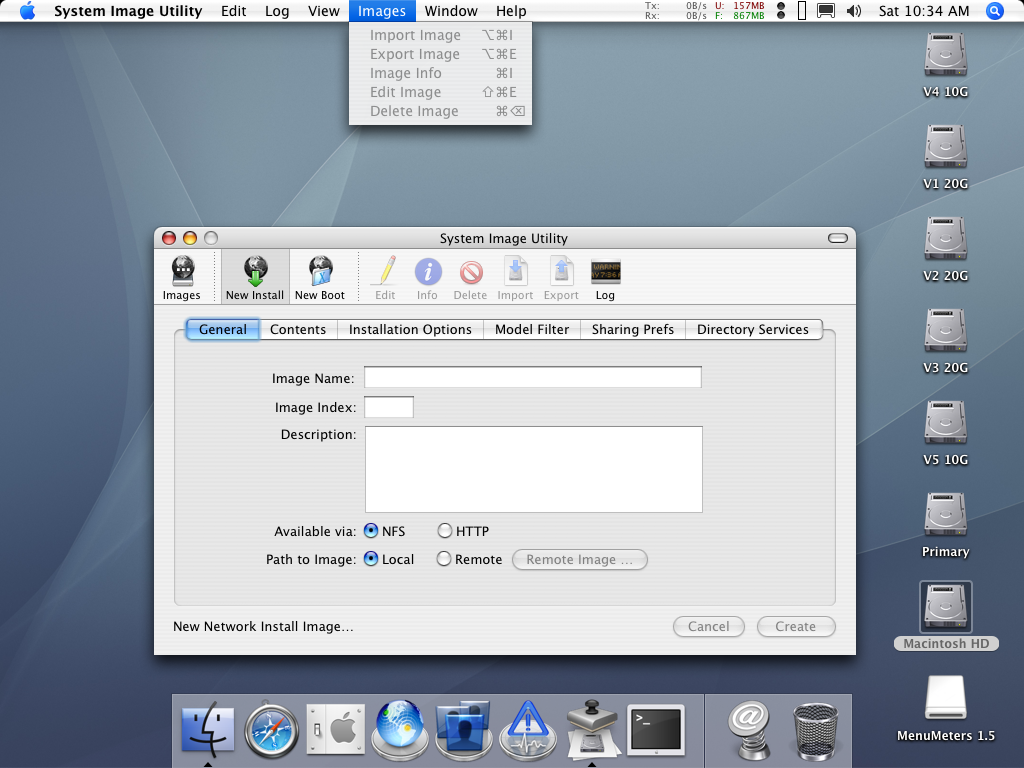Click the Edit pencil toolbar icon
1024x768 pixels.
385,278
